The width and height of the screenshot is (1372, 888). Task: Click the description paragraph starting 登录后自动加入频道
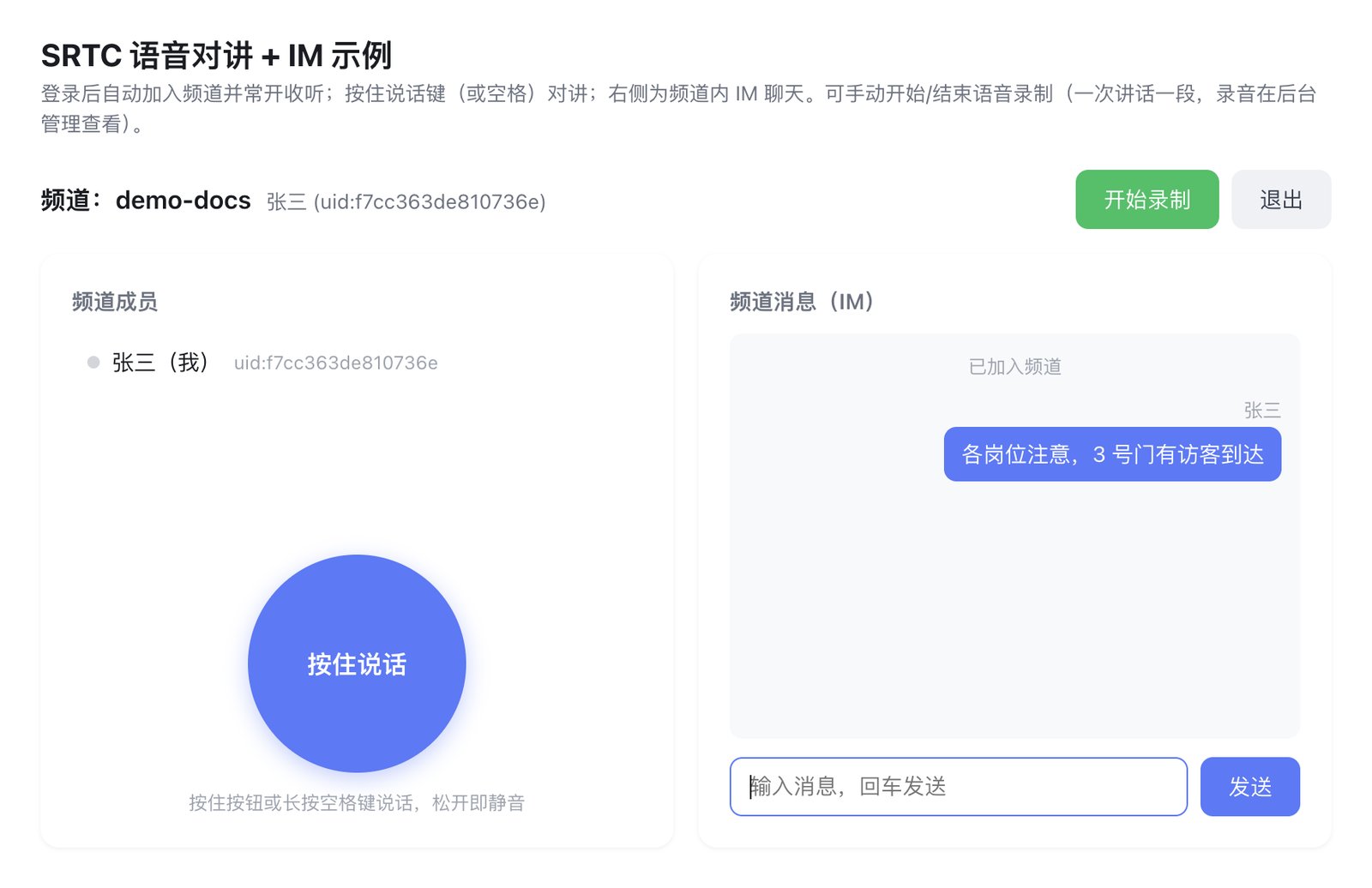[x=679, y=108]
